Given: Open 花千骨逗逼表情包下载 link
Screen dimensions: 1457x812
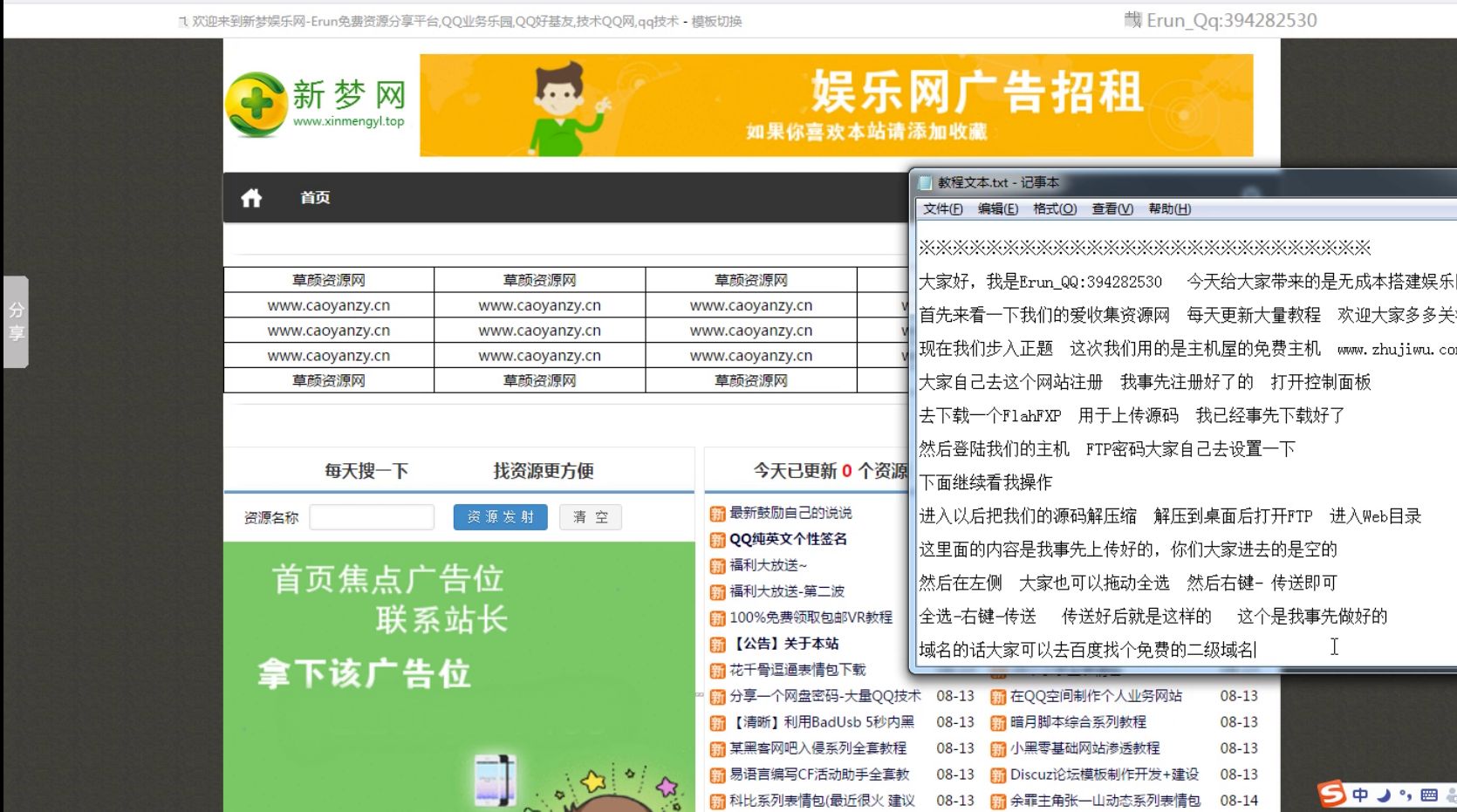Looking at the screenshot, I should click(x=797, y=670).
